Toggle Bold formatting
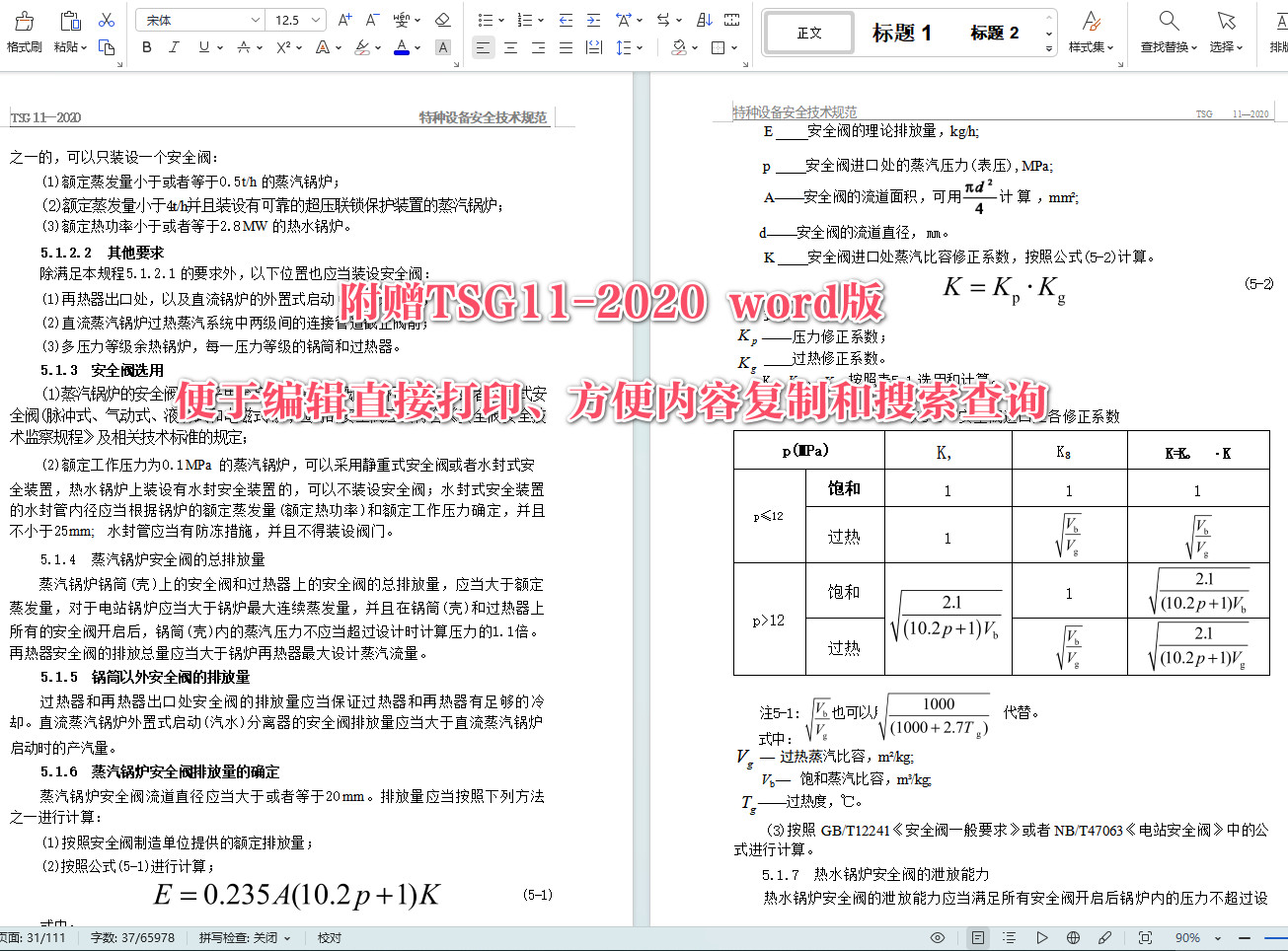 tap(147, 47)
